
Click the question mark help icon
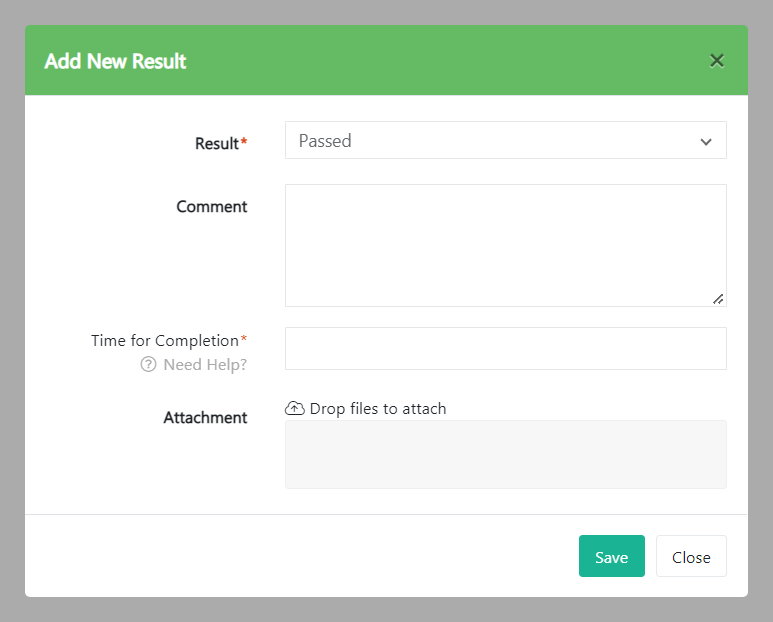coord(148,365)
